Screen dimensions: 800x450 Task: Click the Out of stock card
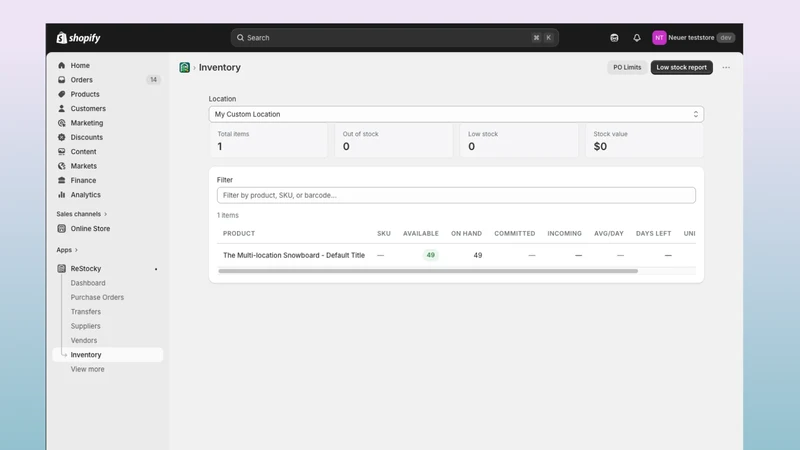tap(393, 141)
